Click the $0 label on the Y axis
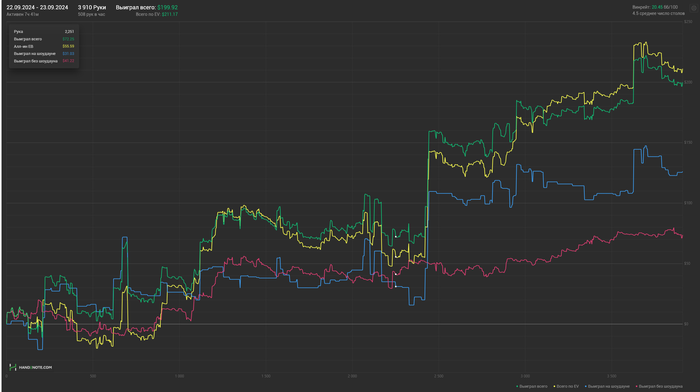The width and height of the screenshot is (700, 392). 687,324
